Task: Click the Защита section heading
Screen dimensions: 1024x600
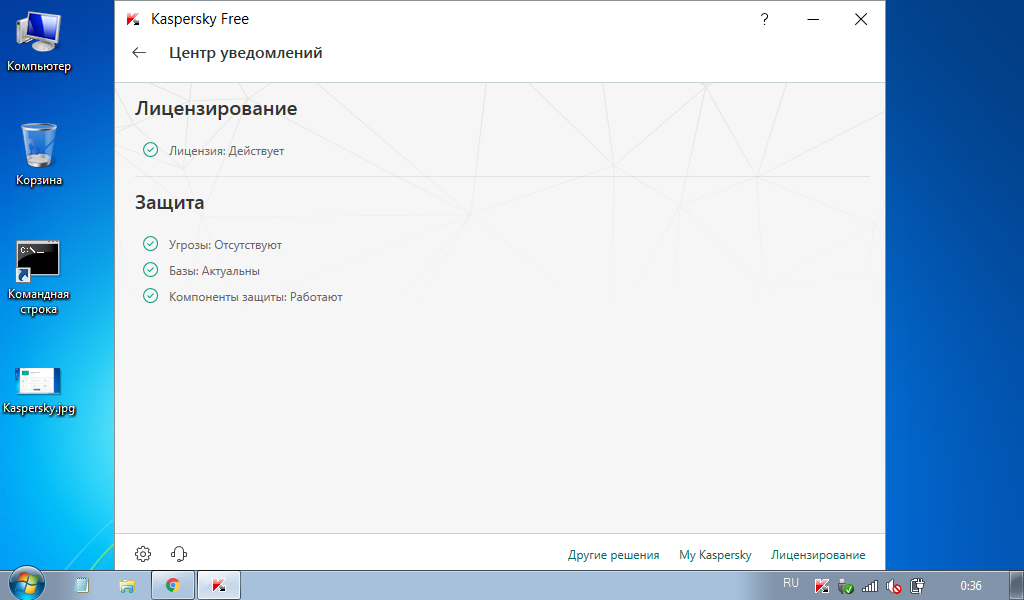Action: click(x=169, y=202)
